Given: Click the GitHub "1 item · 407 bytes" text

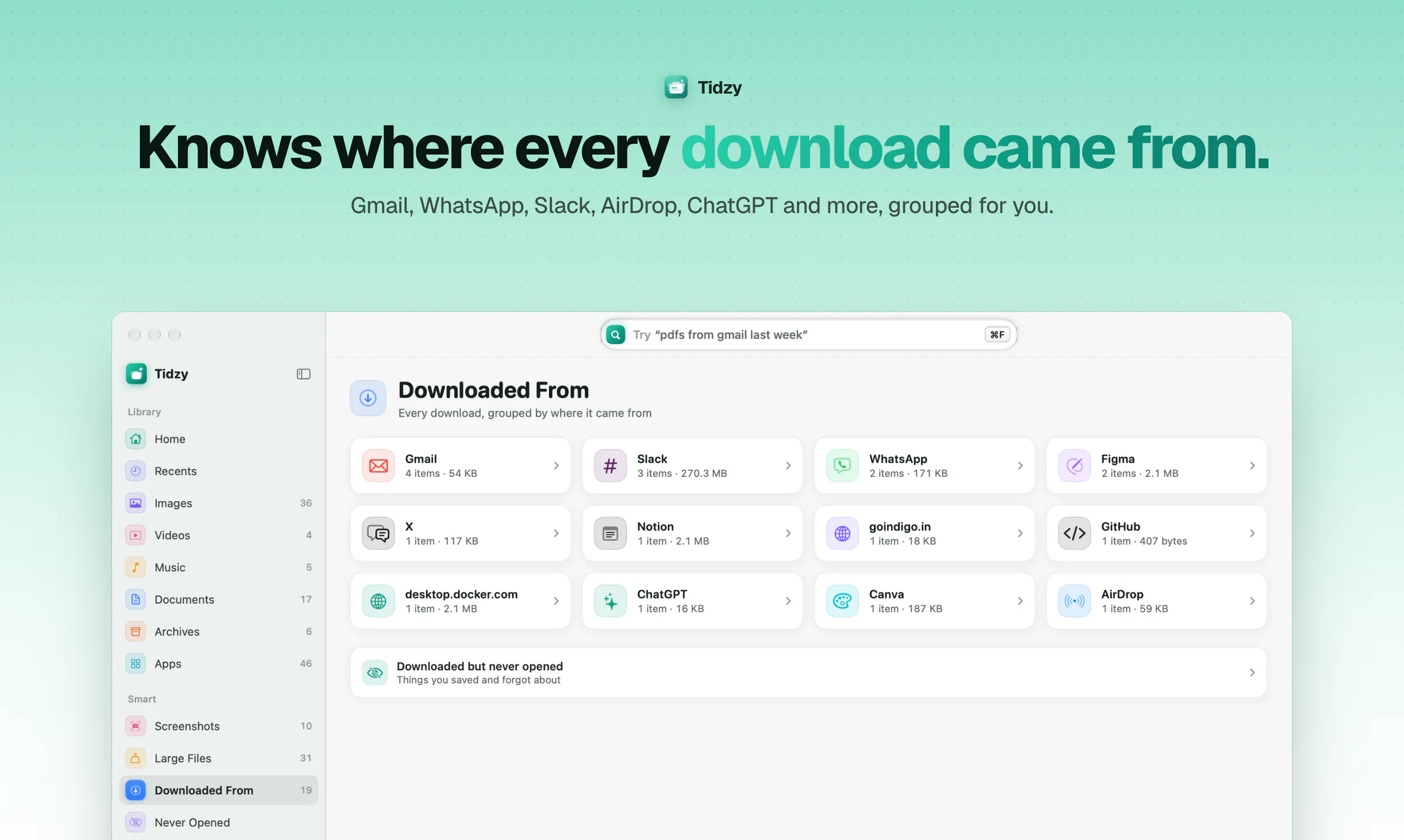Looking at the screenshot, I should pos(1144,541).
